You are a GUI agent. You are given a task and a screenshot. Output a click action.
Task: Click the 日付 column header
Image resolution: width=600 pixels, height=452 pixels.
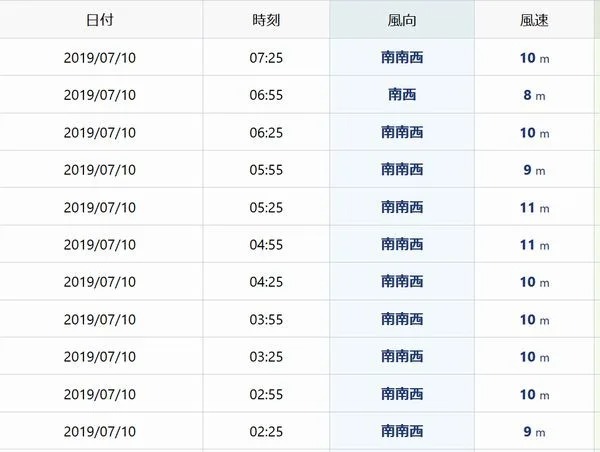(x=99, y=20)
